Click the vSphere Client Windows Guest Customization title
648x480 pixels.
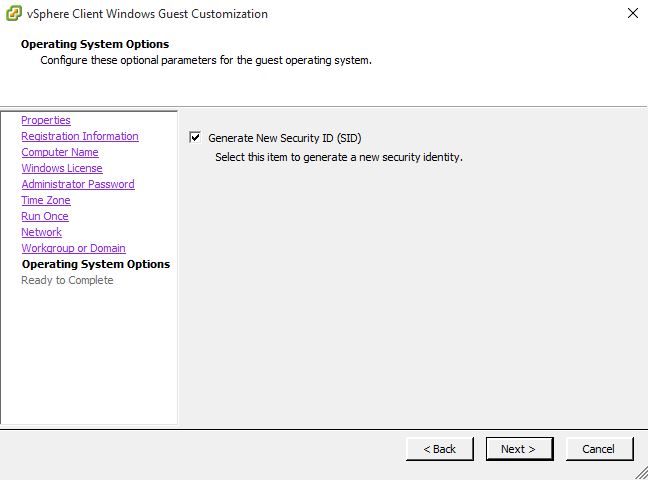pos(147,14)
